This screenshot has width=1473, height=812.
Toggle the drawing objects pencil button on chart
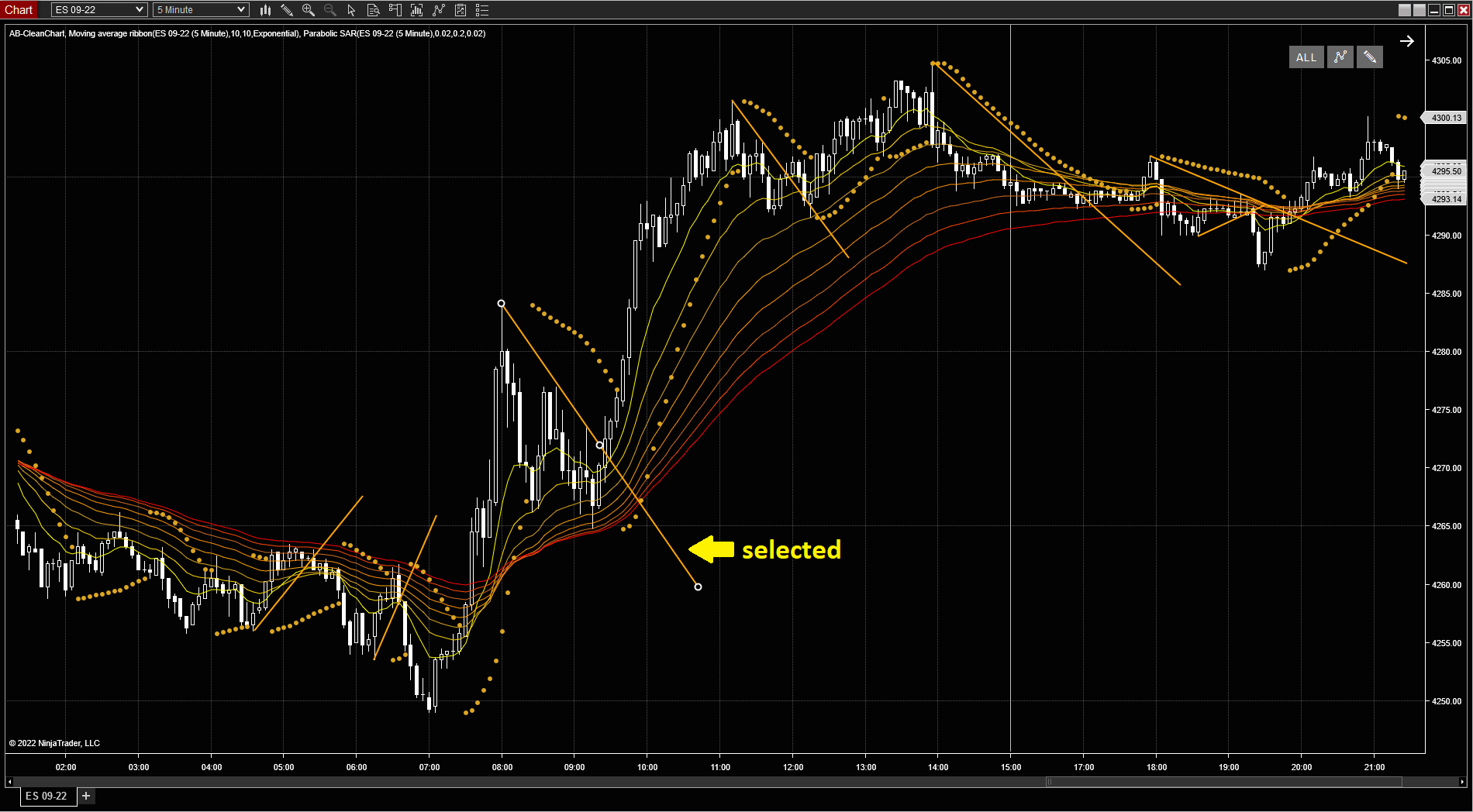tap(1369, 57)
